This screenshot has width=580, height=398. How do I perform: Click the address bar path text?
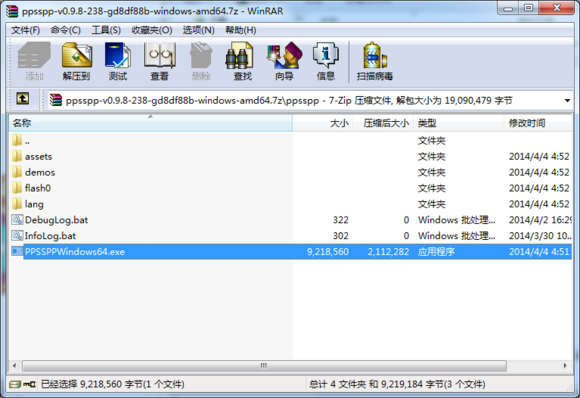pos(289,101)
